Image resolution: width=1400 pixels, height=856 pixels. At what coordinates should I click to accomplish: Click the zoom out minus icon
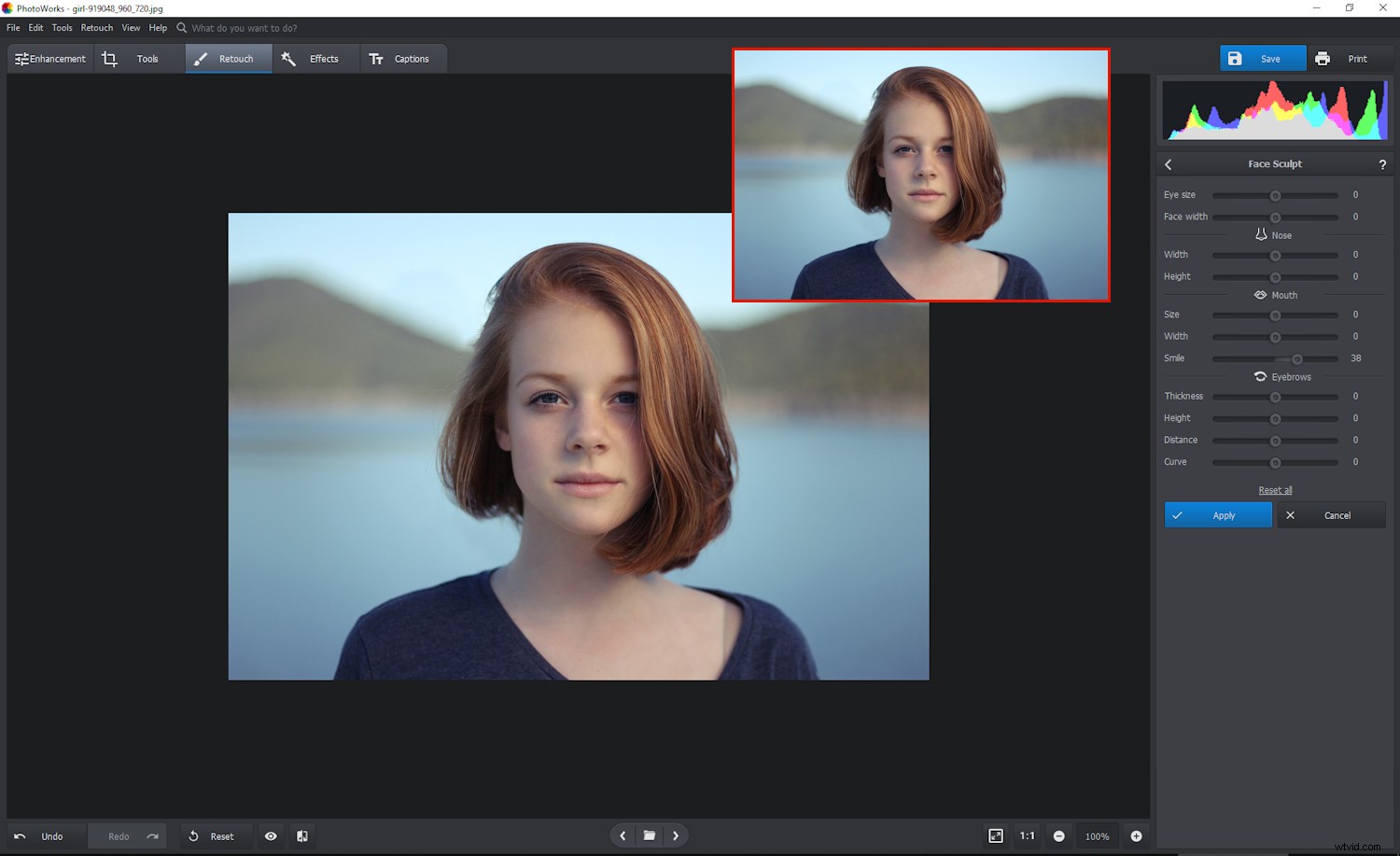(1058, 835)
